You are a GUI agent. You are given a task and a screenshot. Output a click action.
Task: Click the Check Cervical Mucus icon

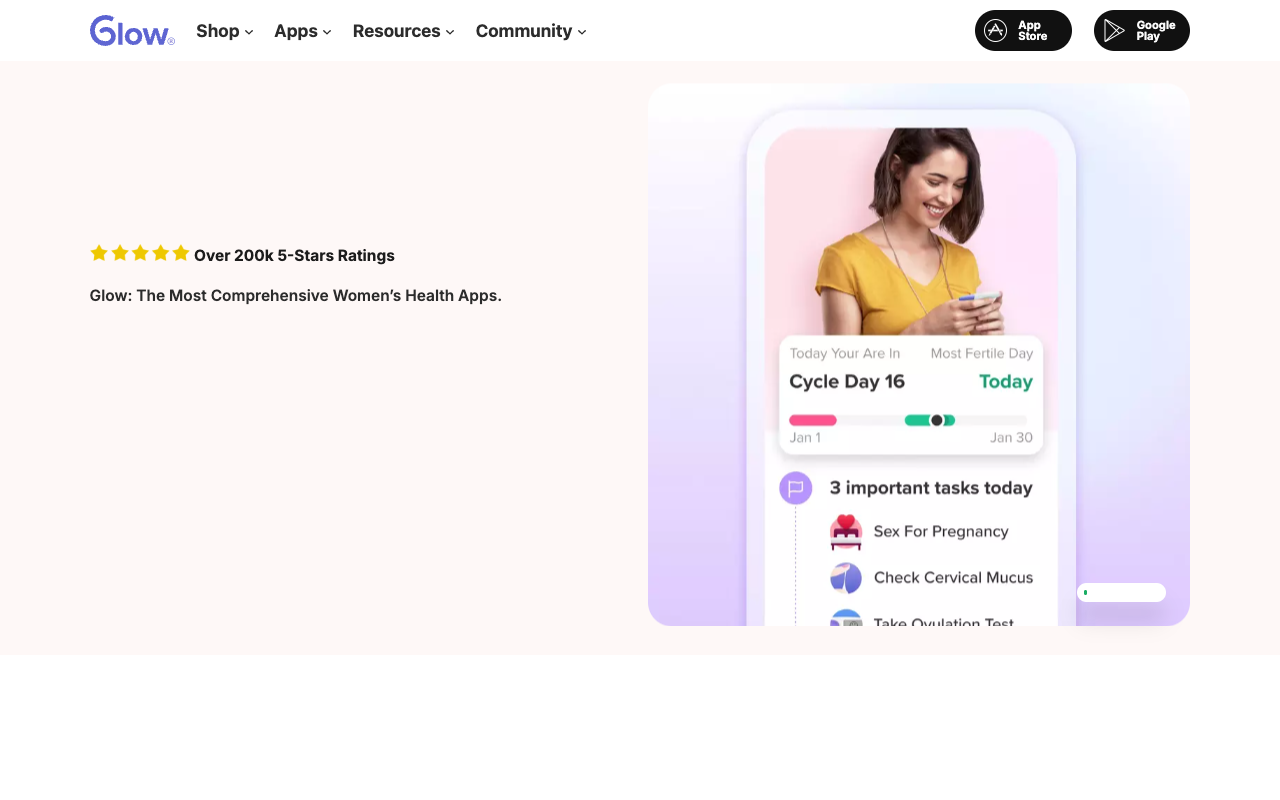(846, 578)
